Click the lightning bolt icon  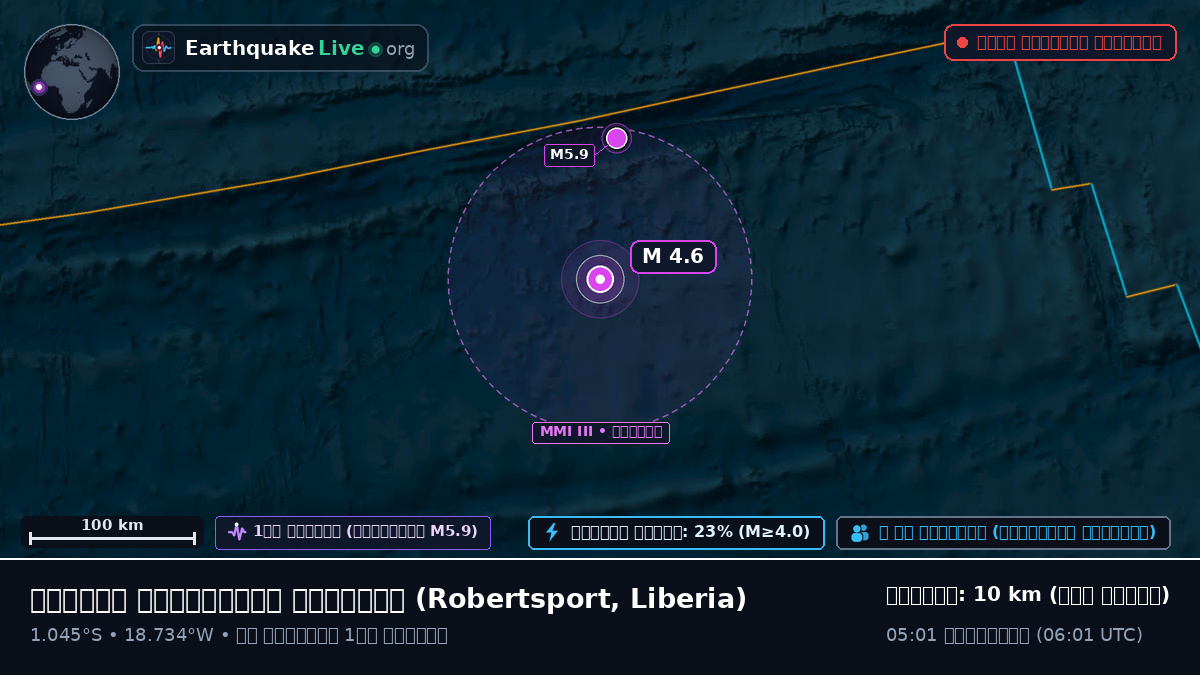[x=552, y=532]
